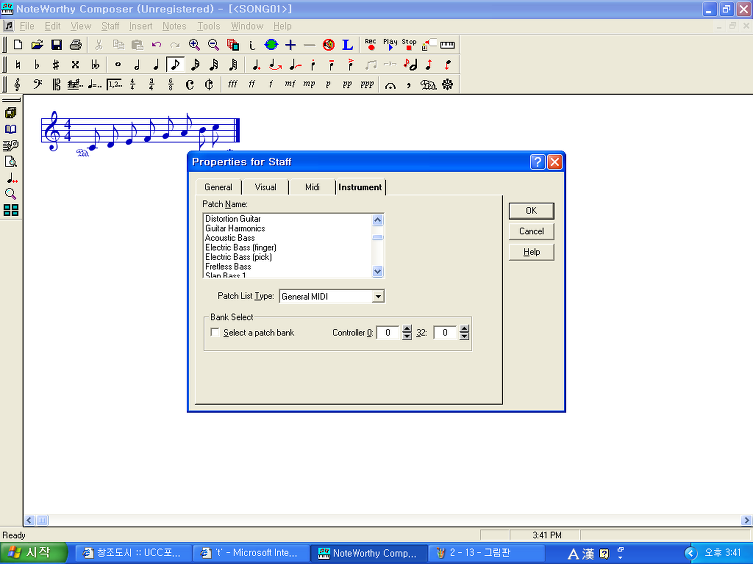The width and height of the screenshot is (753, 564).
Task: Switch to the General tab
Action: [x=219, y=187]
